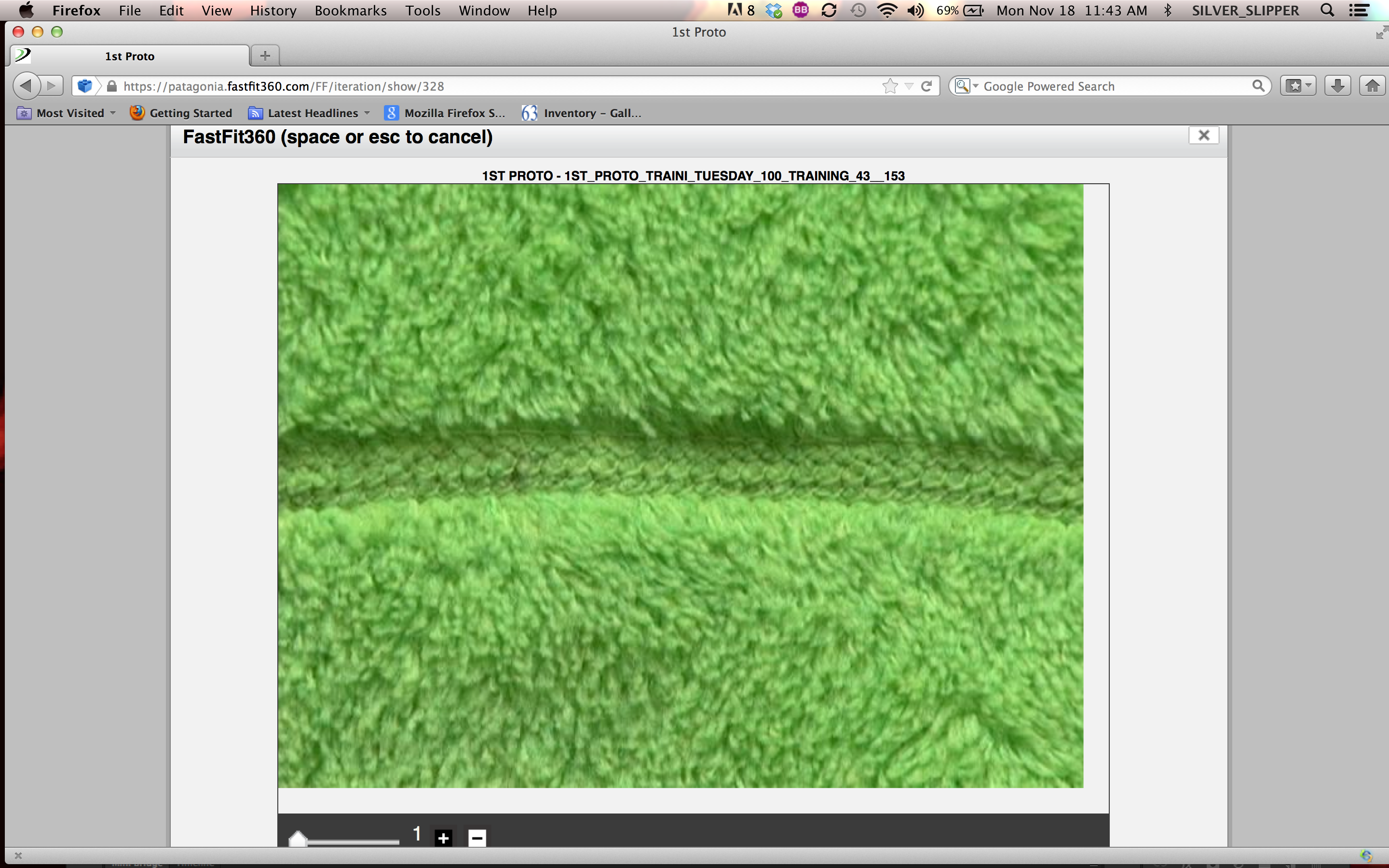Image resolution: width=1389 pixels, height=868 pixels.
Task: Open Getting Started bookmark
Action: 181,113
